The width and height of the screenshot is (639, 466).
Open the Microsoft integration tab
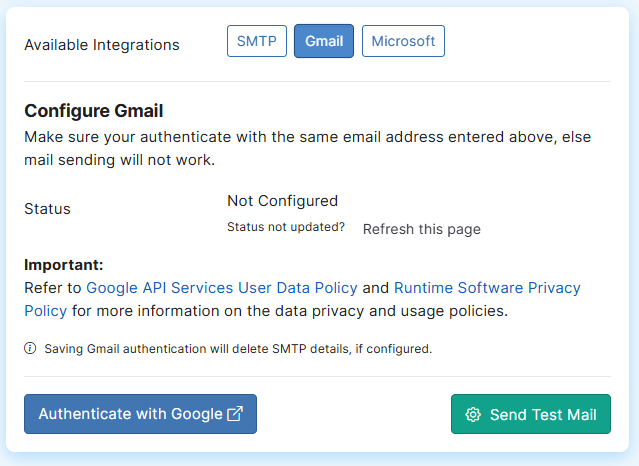coord(403,41)
